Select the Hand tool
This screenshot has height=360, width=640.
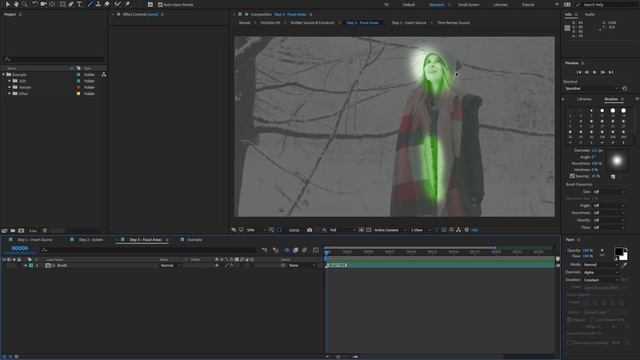16,4
